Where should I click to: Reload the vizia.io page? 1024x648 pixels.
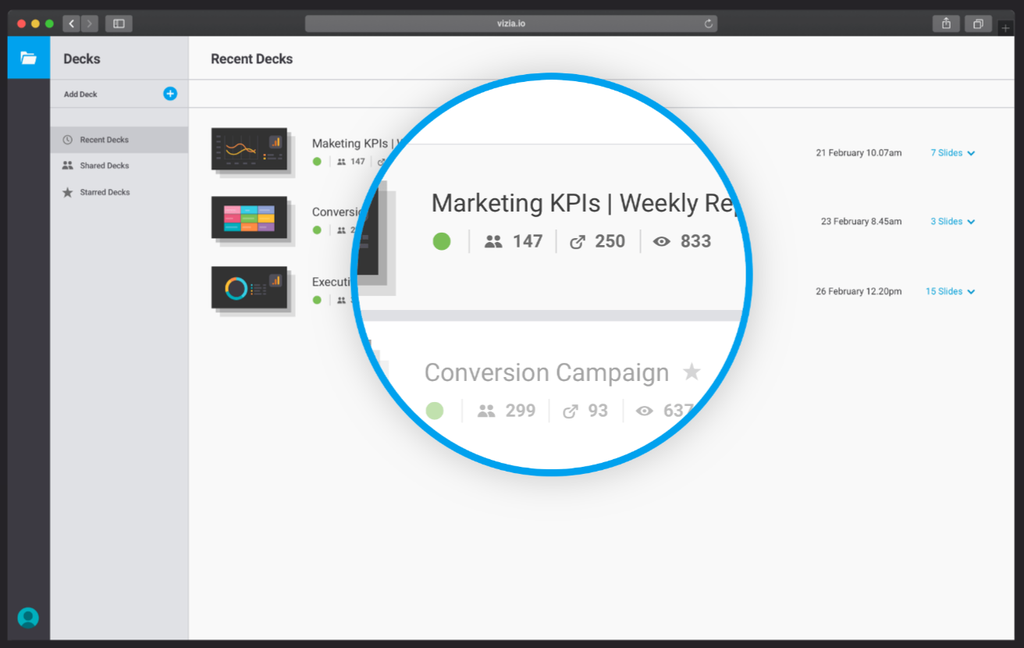tap(709, 23)
